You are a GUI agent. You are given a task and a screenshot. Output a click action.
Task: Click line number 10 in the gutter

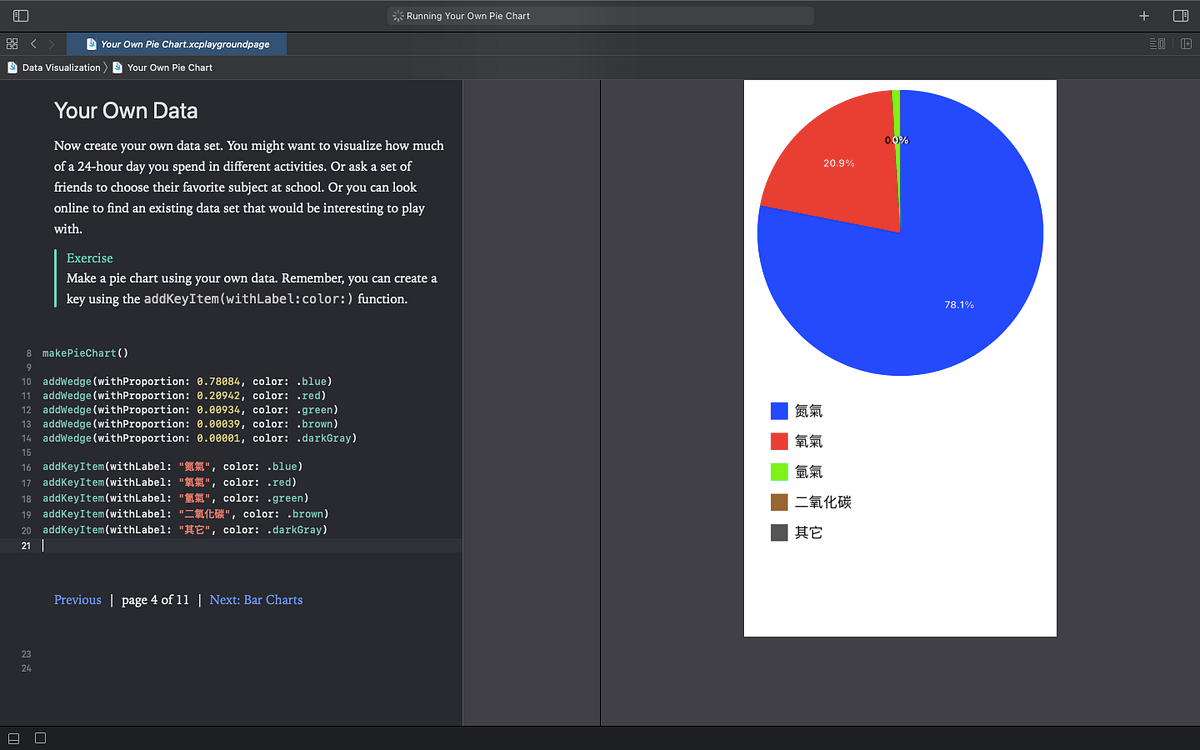point(26,381)
